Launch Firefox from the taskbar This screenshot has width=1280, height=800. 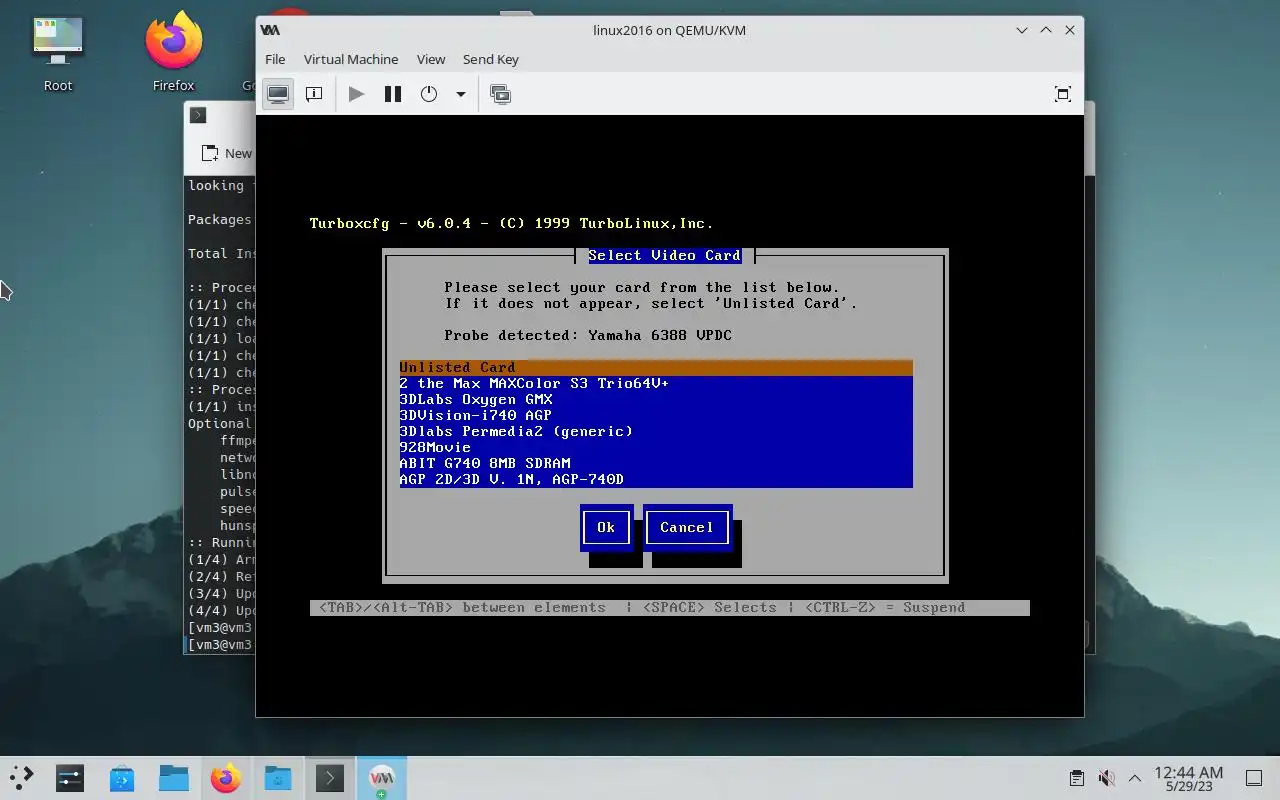(x=226, y=778)
